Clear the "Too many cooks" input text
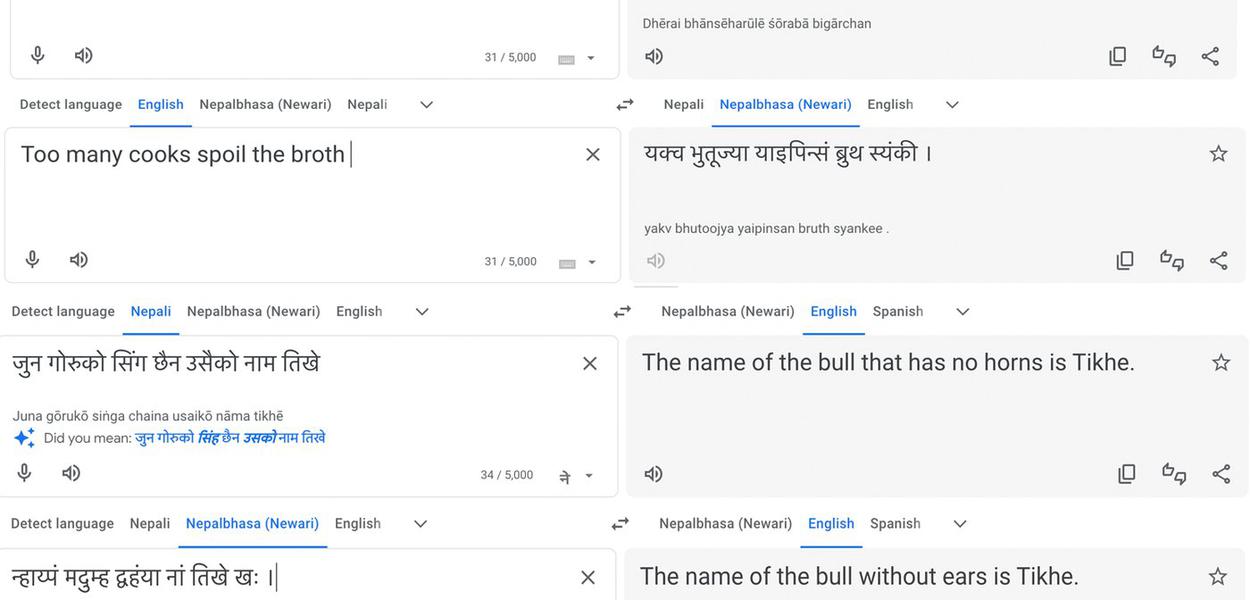 (x=592, y=153)
